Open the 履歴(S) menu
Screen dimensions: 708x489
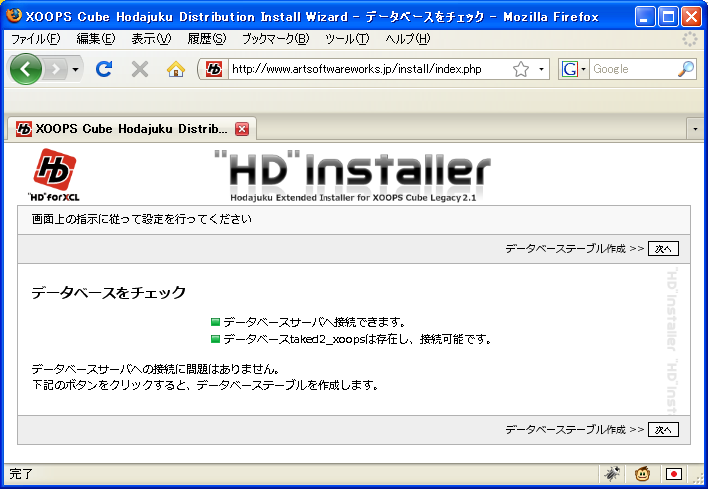point(207,39)
